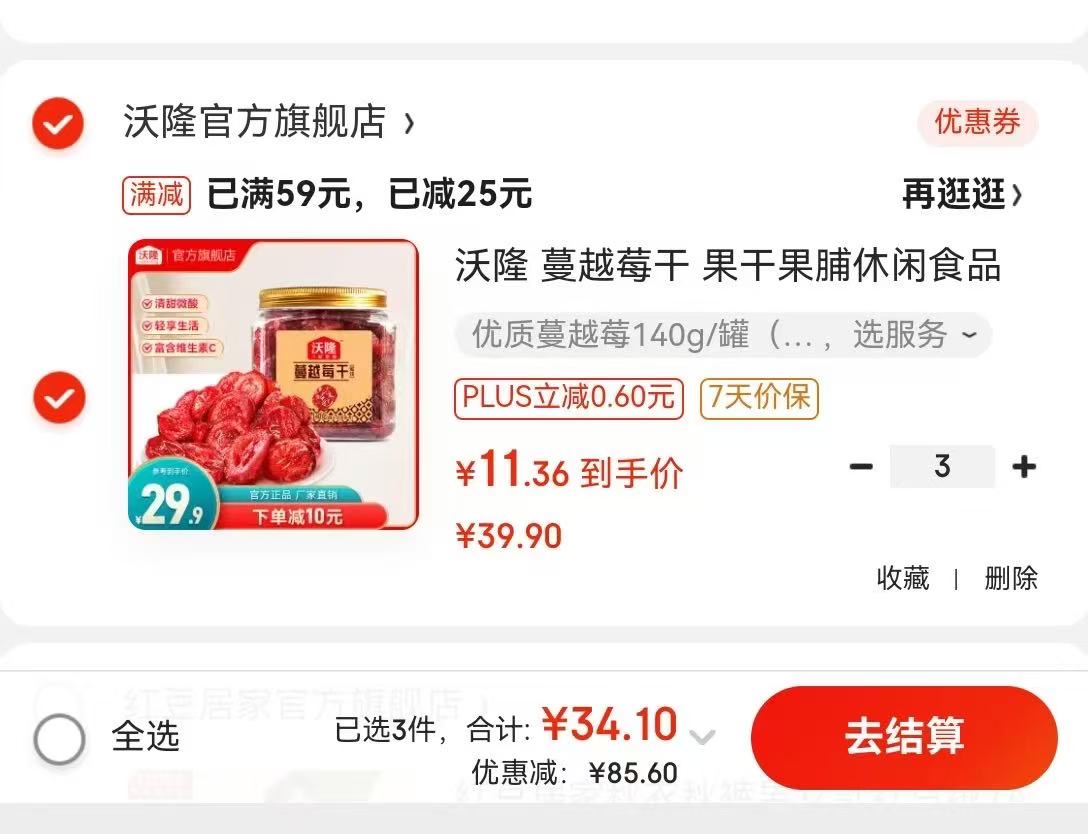Uncheck the 蔓越莓干 product item checkbox
Image resolution: width=1088 pixels, height=834 pixels.
pyautogui.click(x=60, y=397)
